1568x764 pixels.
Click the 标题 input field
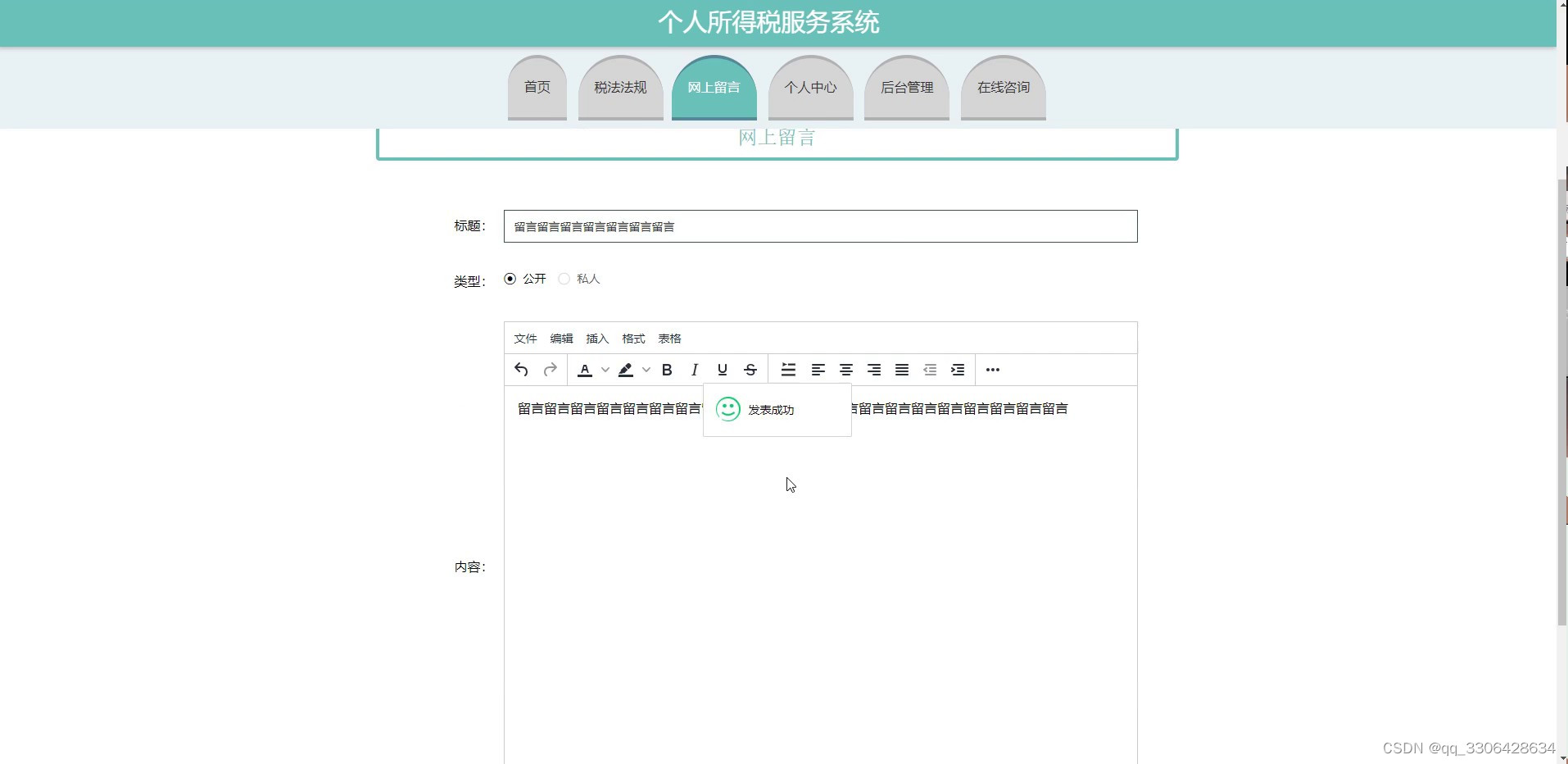820,226
